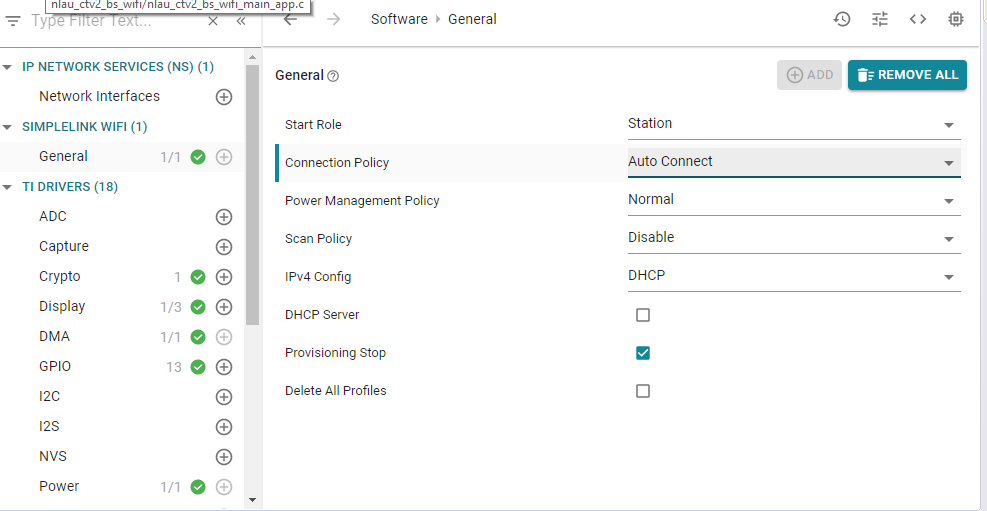Show generated files code icon

tap(918, 19)
